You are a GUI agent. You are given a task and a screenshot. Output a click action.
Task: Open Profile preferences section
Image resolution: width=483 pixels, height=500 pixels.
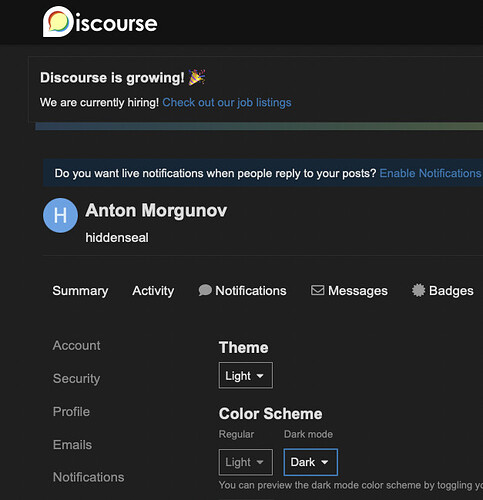(x=71, y=412)
